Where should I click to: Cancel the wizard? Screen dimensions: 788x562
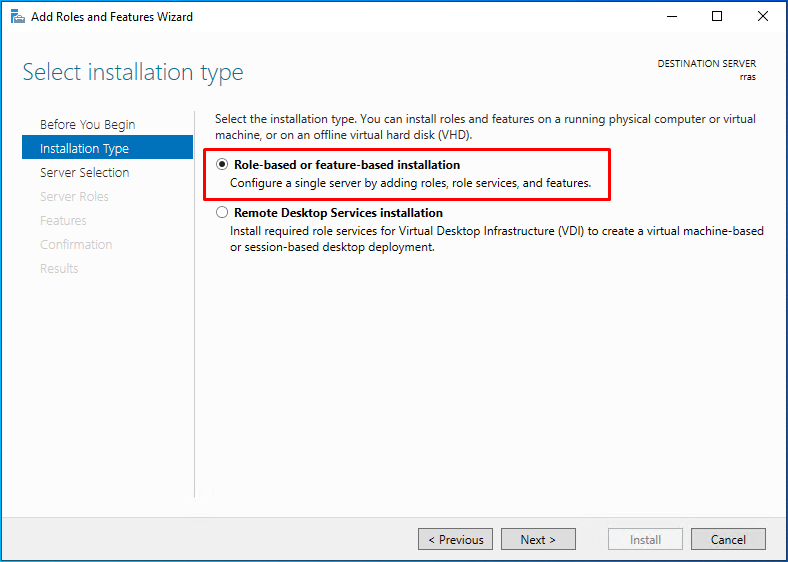point(728,539)
